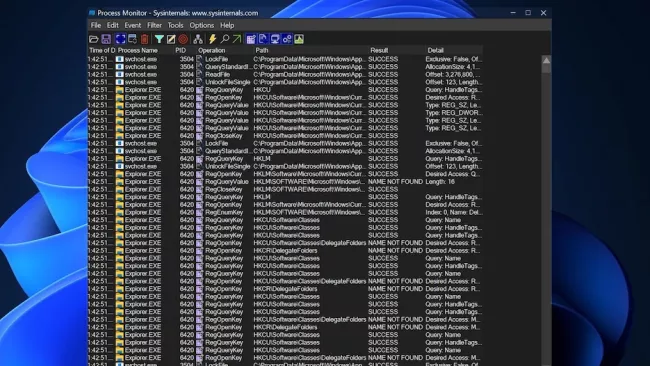Click the Open folder toolbar icon
The width and height of the screenshot is (650, 366).
click(x=94, y=39)
